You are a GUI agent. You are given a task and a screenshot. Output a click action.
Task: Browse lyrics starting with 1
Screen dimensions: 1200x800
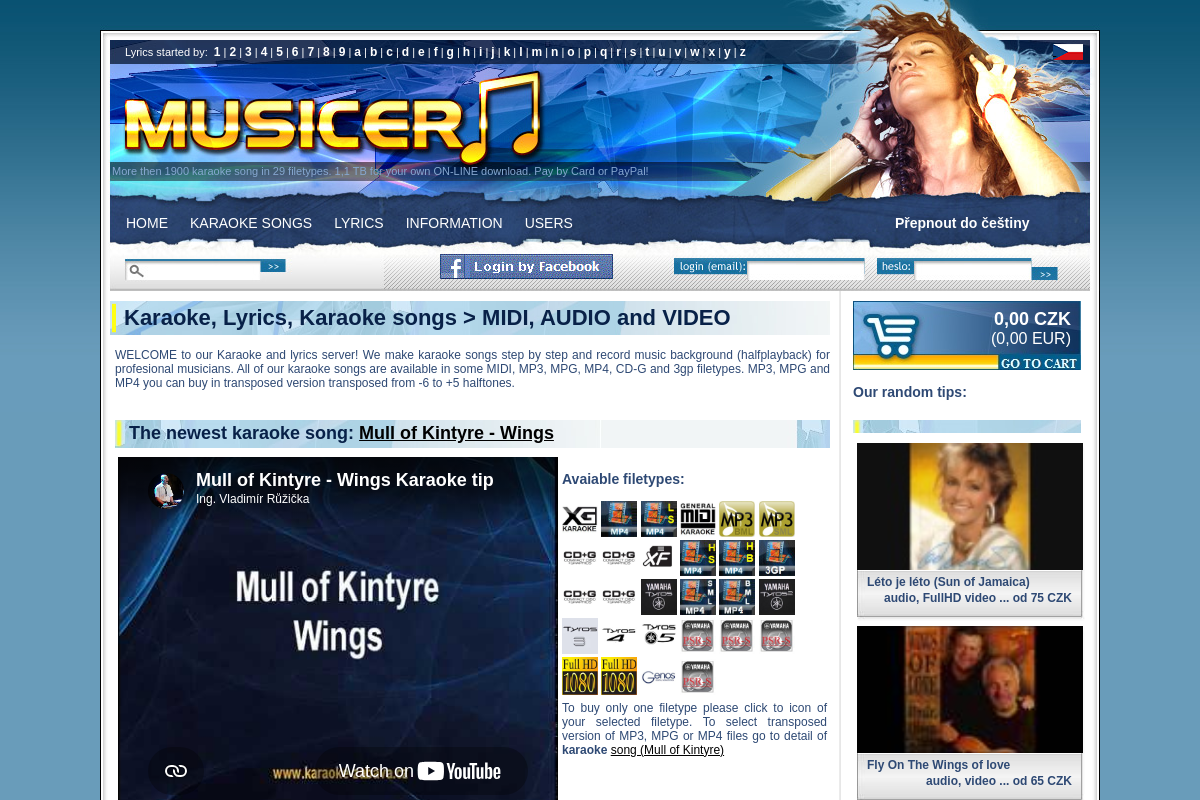pyautogui.click(x=217, y=52)
